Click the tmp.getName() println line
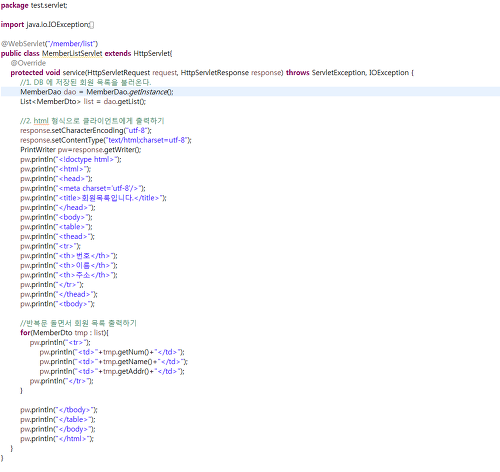Screen dimensions: 500x472 click(114, 362)
